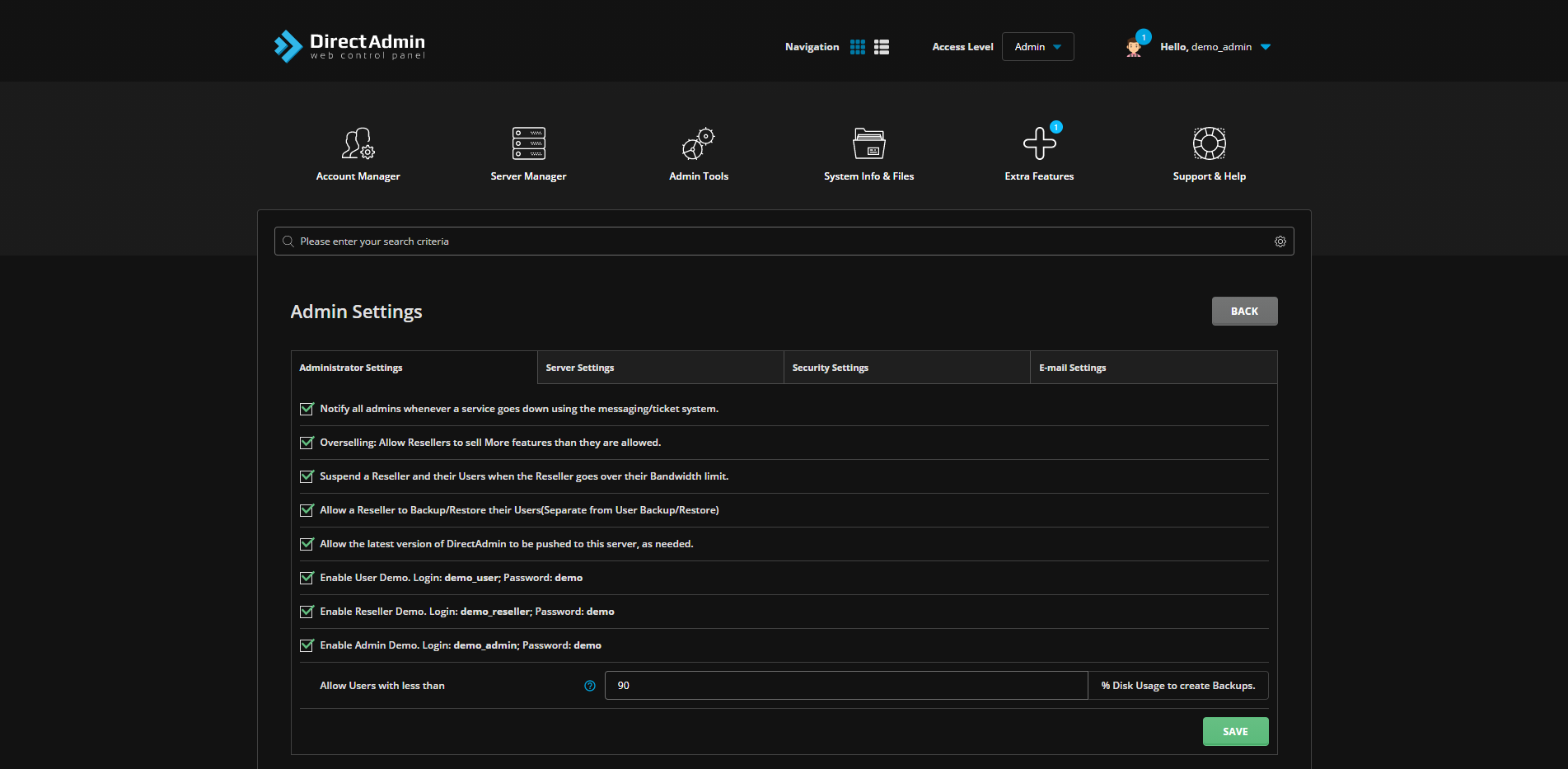
Task: Toggle latest DirectAdmin version push checkbox
Action: point(307,544)
